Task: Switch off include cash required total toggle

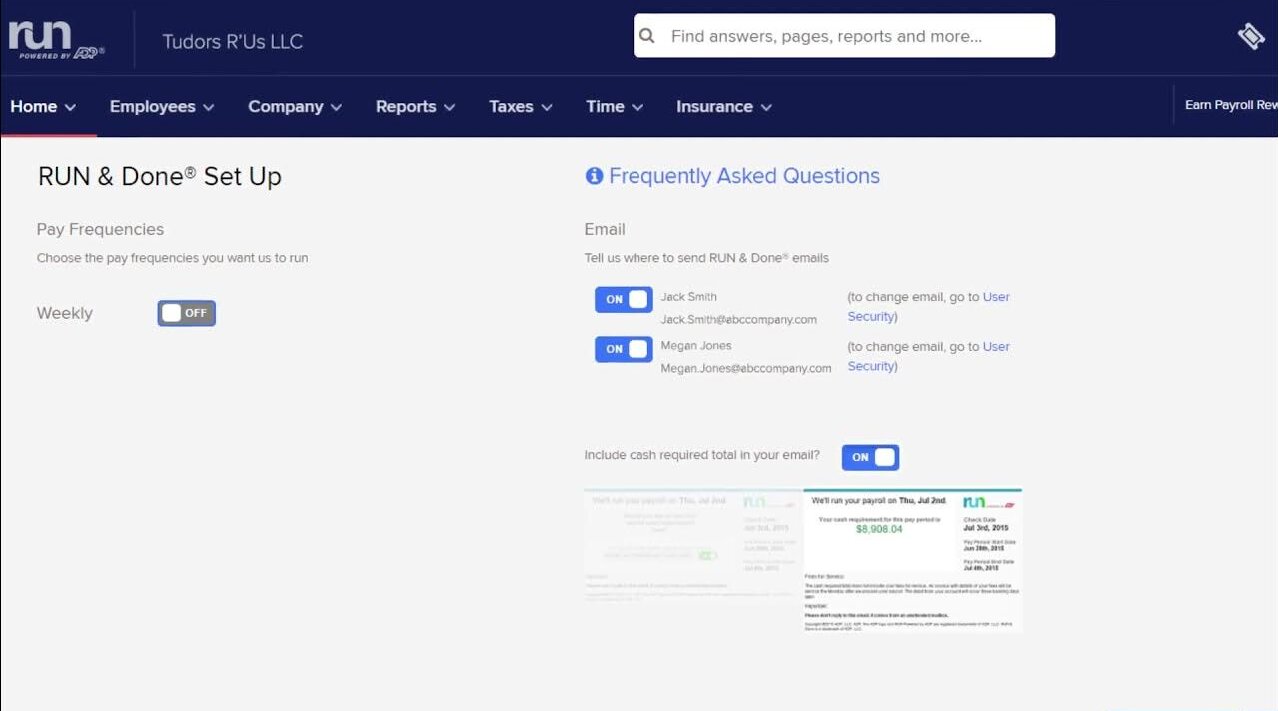Action: pyautogui.click(x=870, y=457)
